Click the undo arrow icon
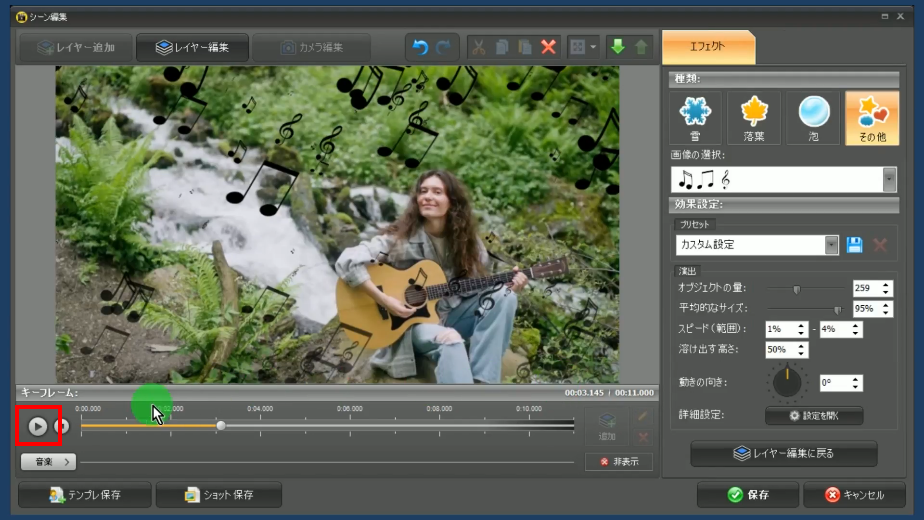924x520 pixels. [420, 47]
